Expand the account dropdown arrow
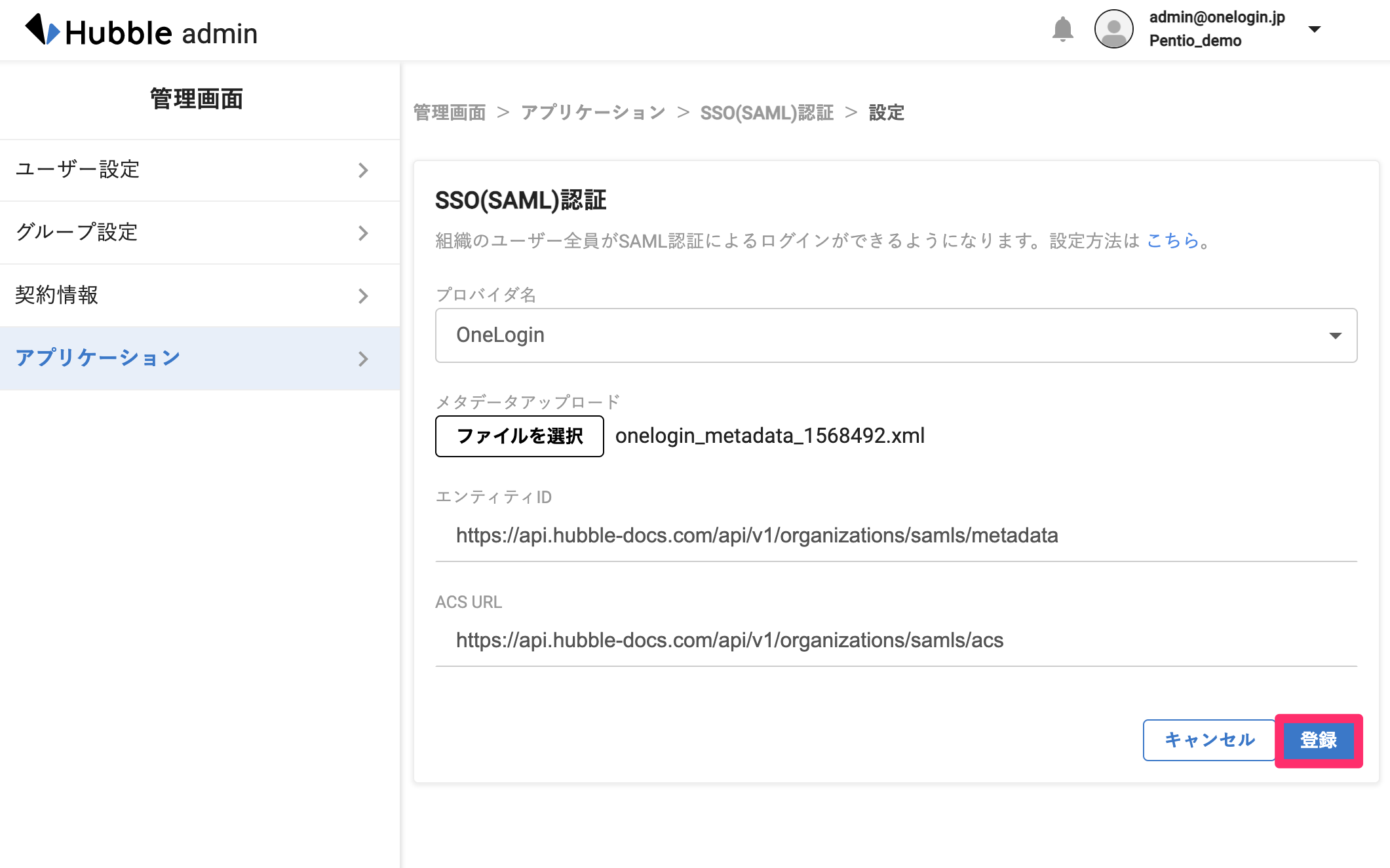The height and width of the screenshot is (868, 1390). (x=1314, y=29)
